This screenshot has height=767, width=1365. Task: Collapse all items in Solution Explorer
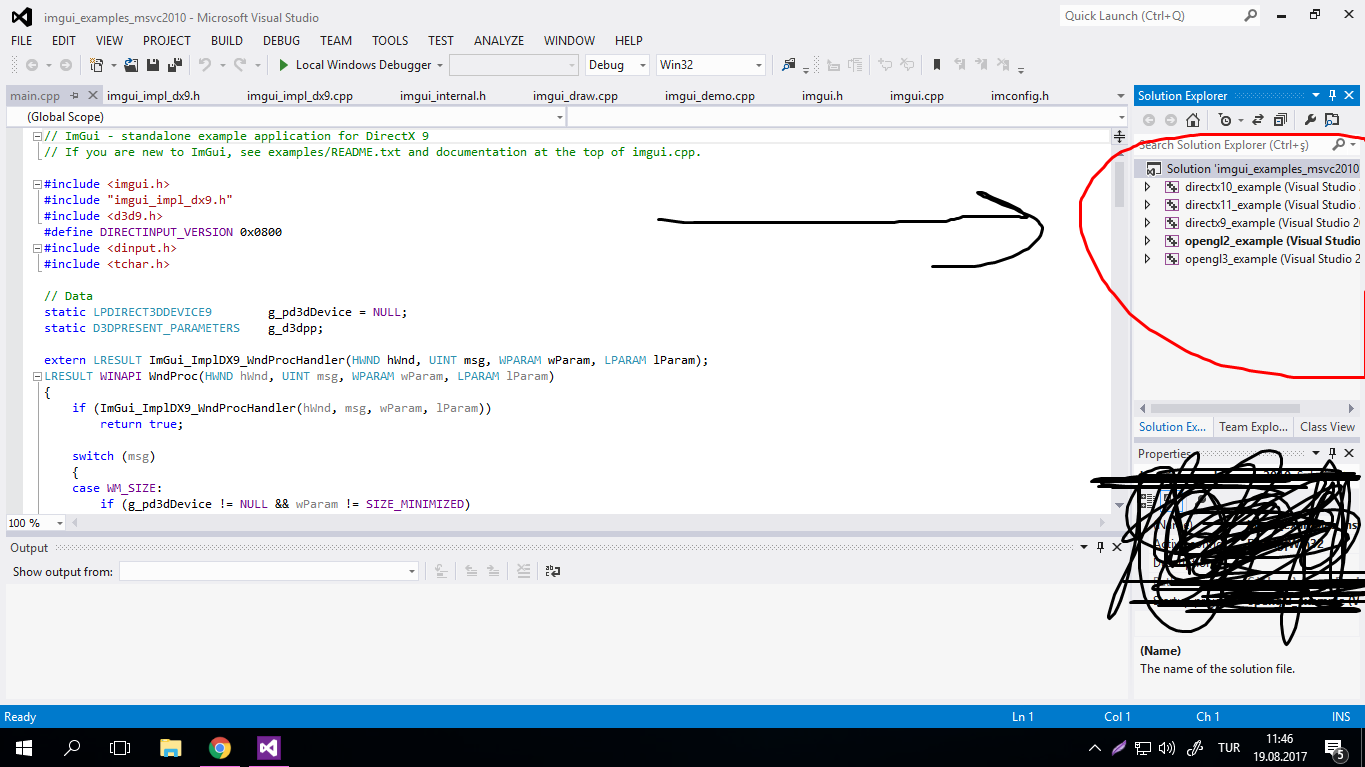pyautogui.click(x=1280, y=120)
